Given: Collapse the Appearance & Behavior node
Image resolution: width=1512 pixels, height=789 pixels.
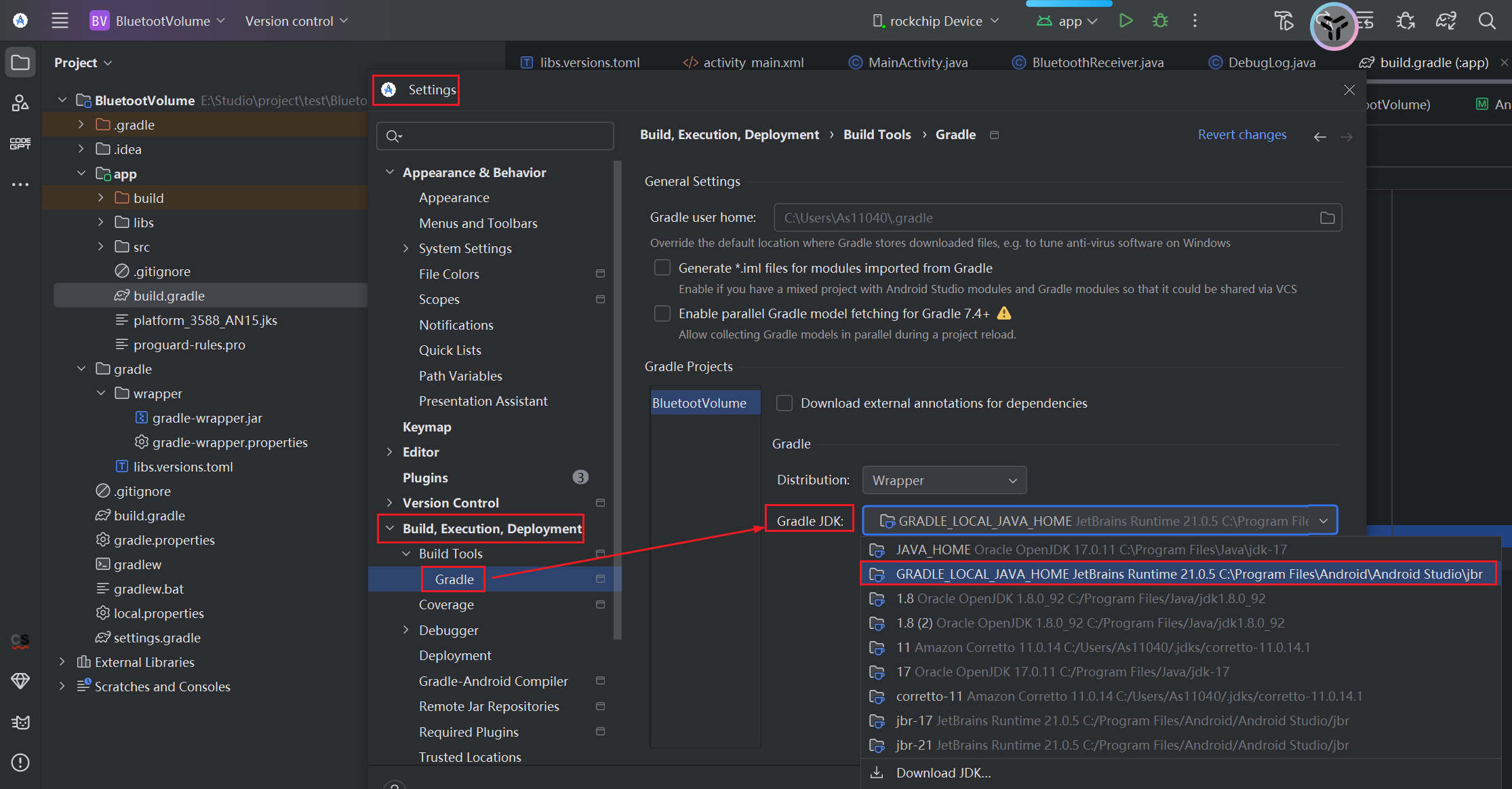Looking at the screenshot, I should 390,172.
